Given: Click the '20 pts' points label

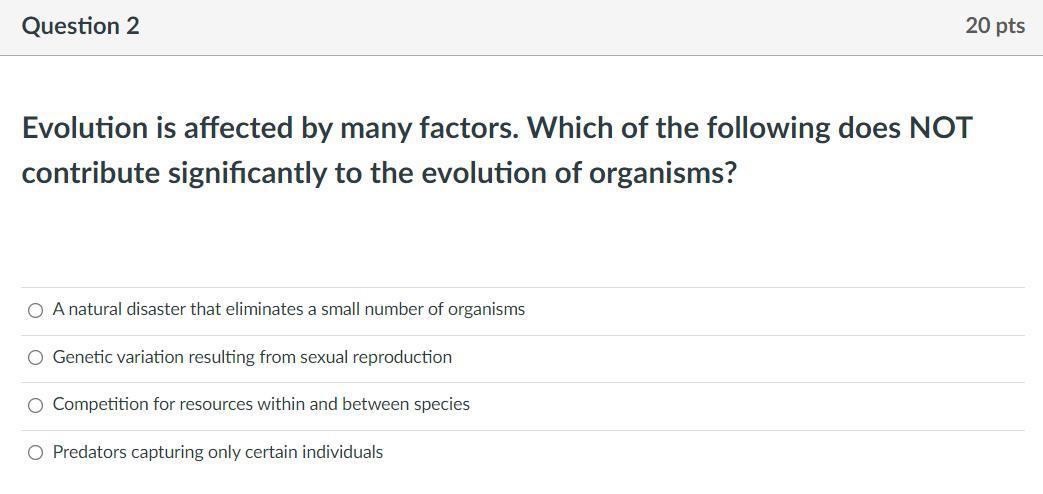Looking at the screenshot, I should coord(994,26).
